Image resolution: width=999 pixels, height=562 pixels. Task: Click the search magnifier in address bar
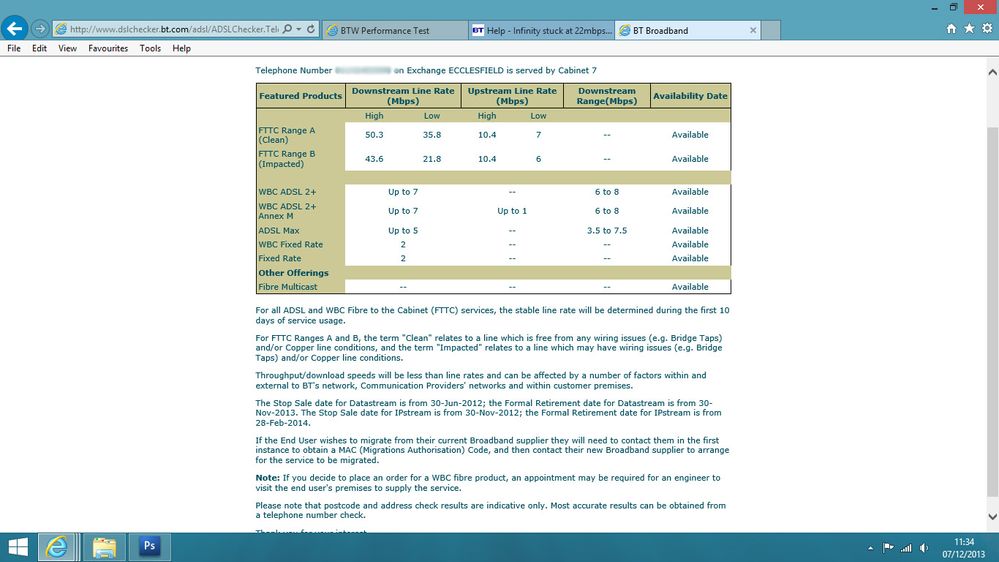(287, 29)
